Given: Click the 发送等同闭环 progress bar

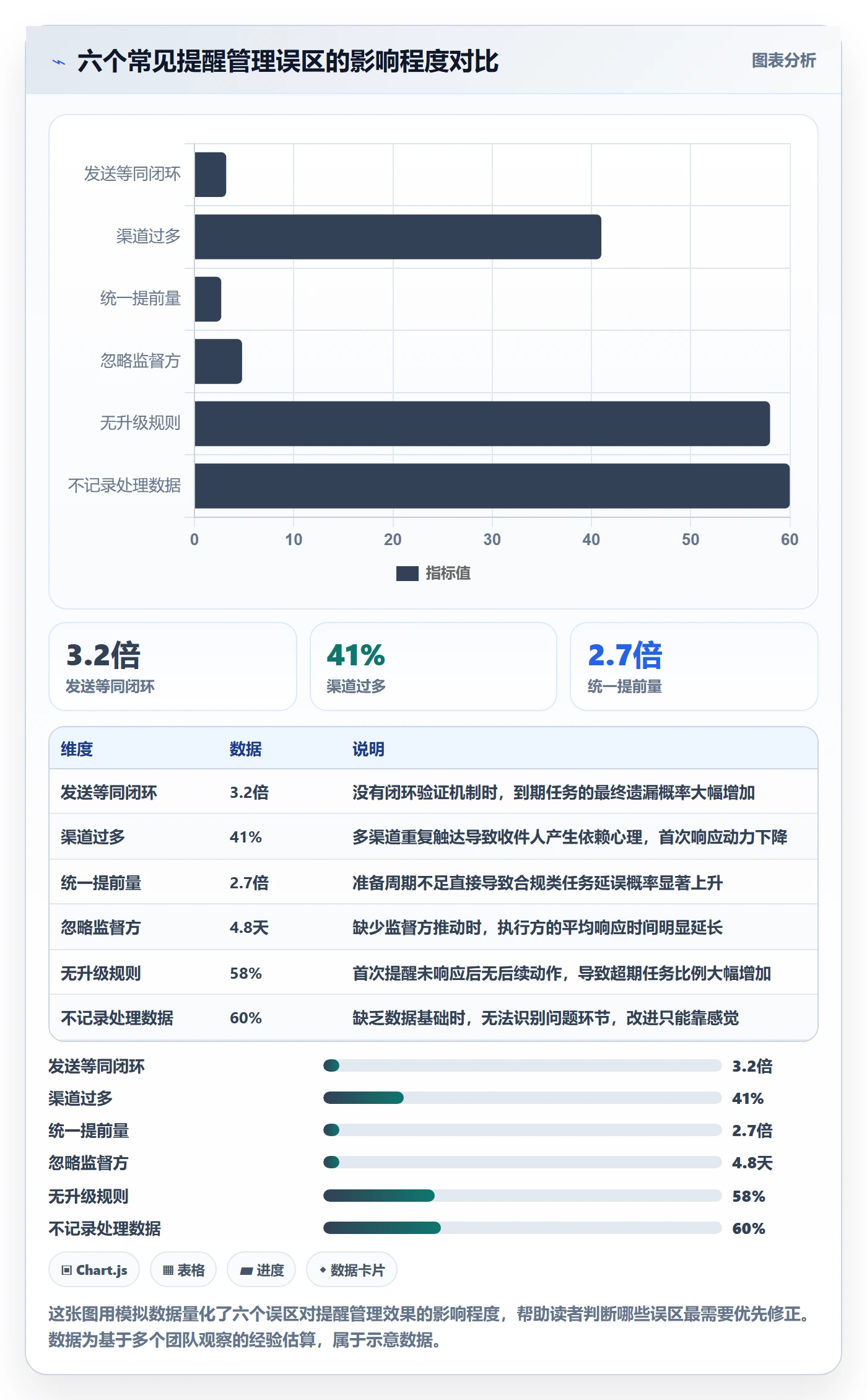Looking at the screenshot, I should tap(522, 1065).
